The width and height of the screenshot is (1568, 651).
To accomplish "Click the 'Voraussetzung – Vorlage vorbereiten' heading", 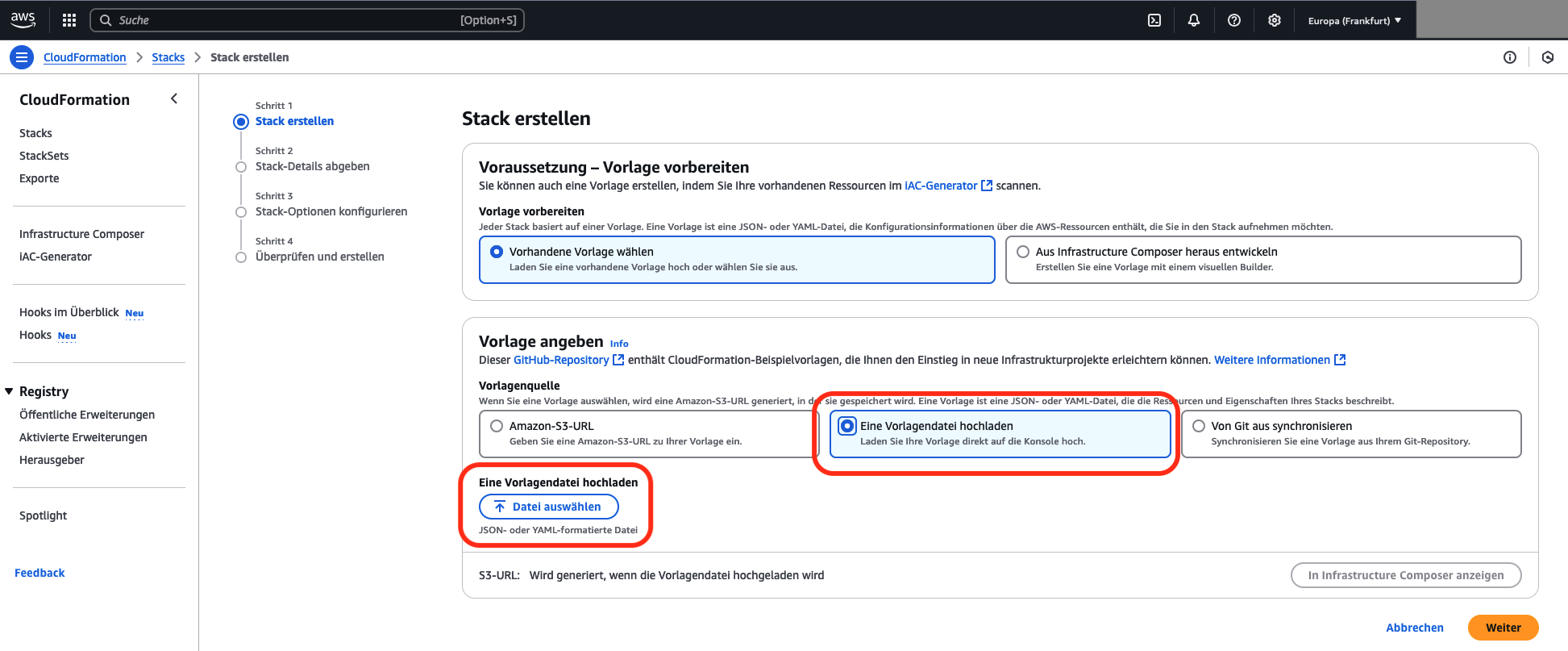I will (614, 167).
